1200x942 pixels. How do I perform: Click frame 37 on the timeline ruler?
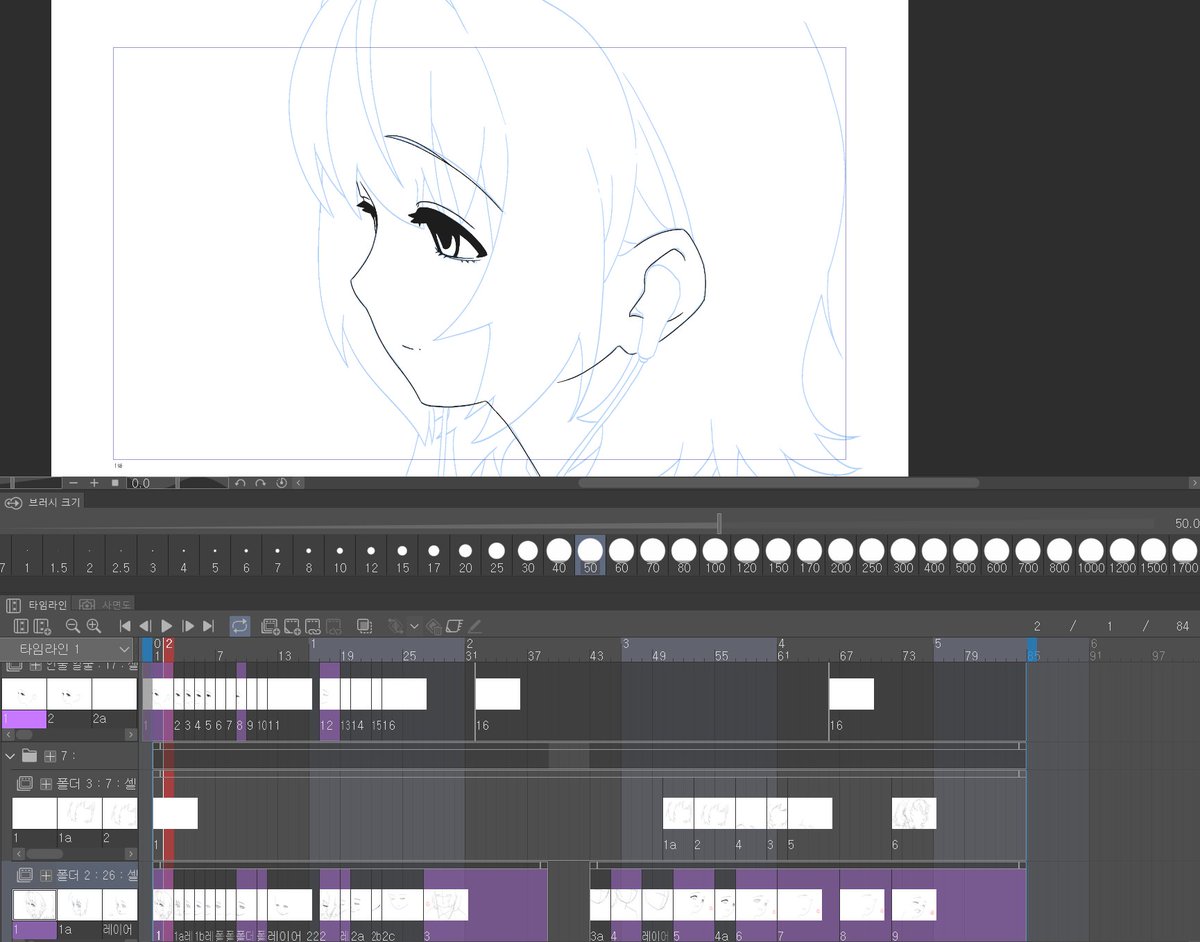point(534,656)
